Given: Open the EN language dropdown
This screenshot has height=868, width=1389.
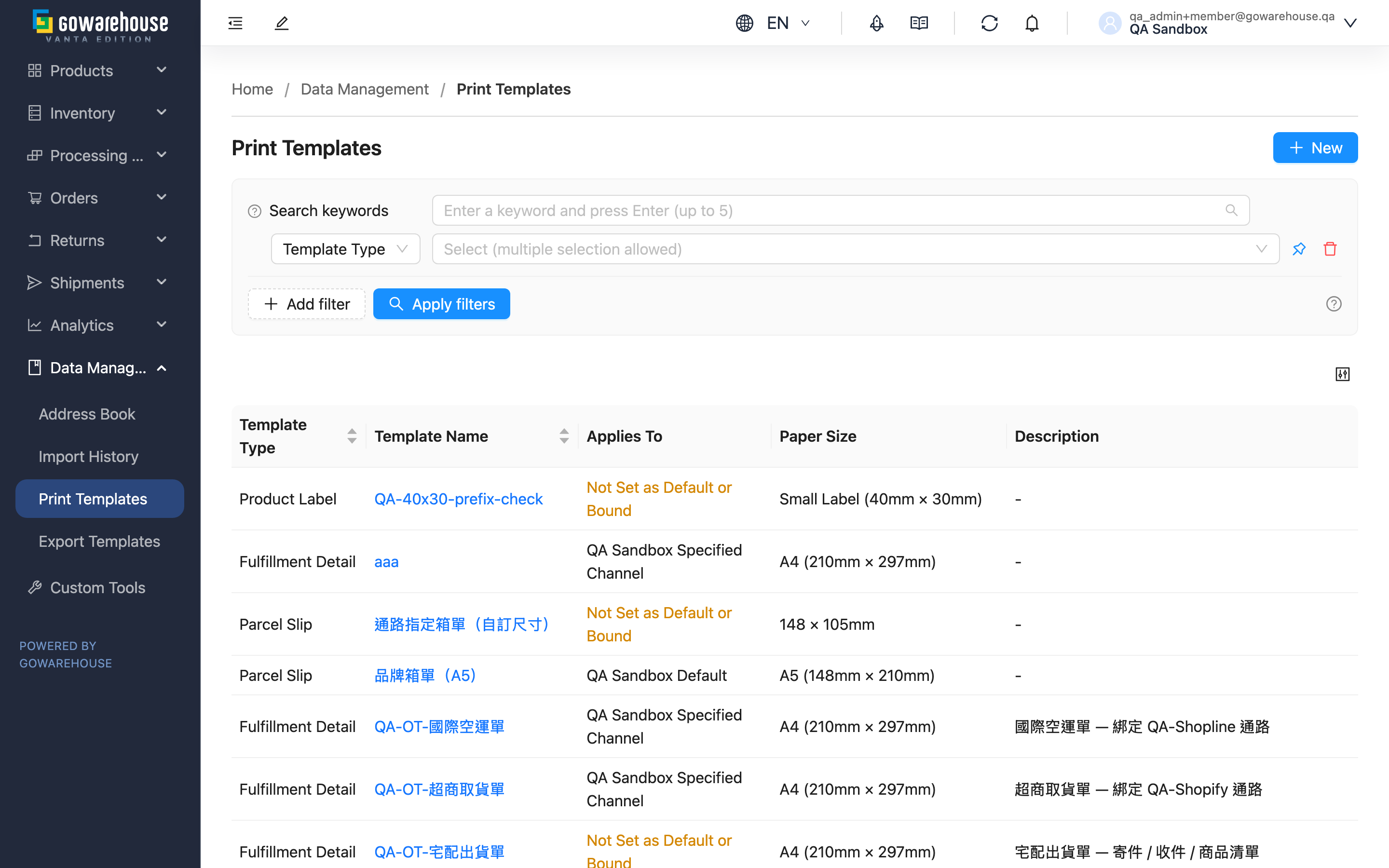Looking at the screenshot, I should click(788, 23).
